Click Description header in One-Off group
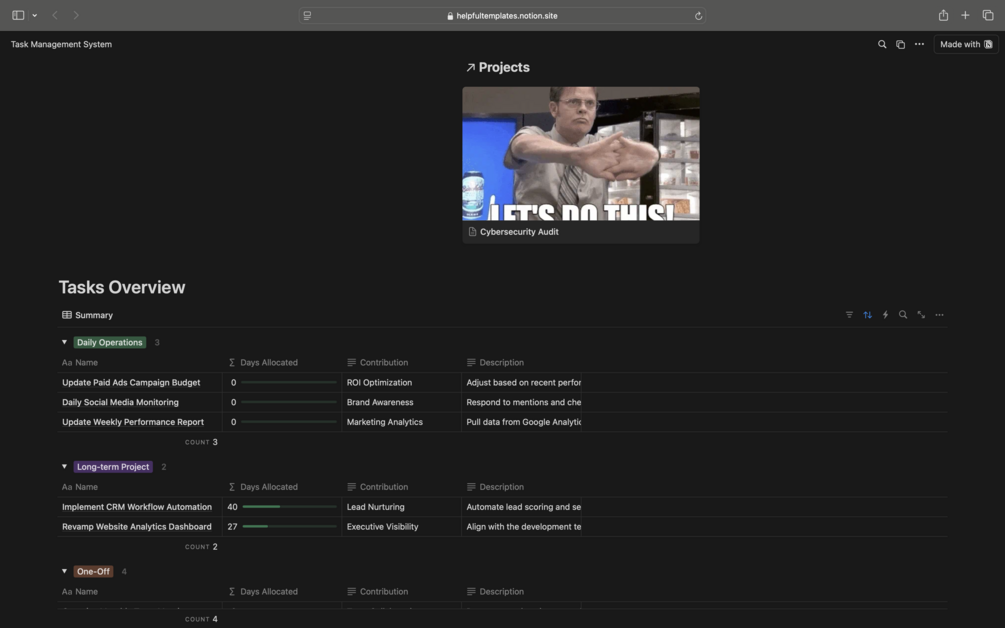 pyautogui.click(x=495, y=591)
